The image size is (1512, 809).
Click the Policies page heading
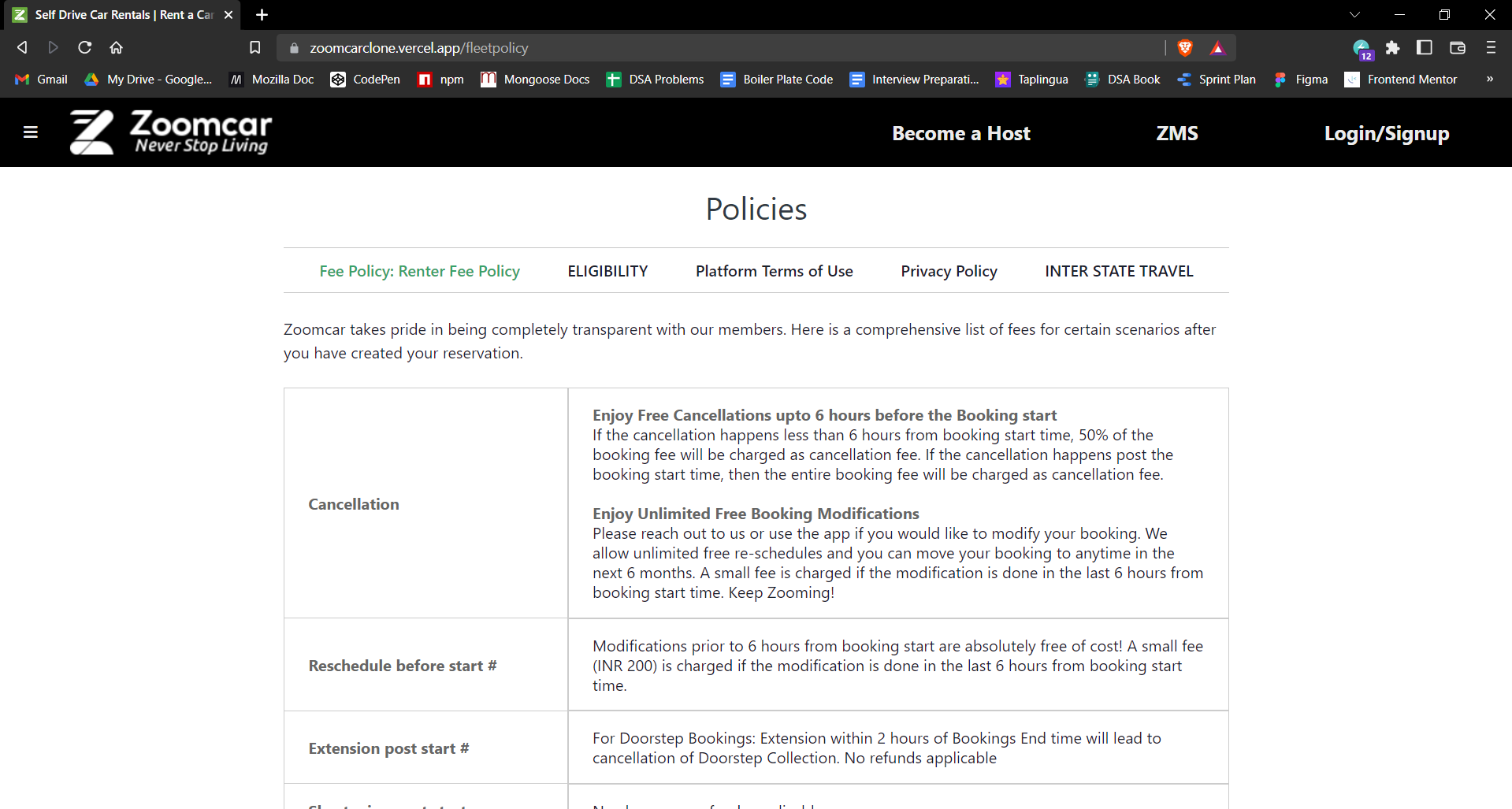756,210
